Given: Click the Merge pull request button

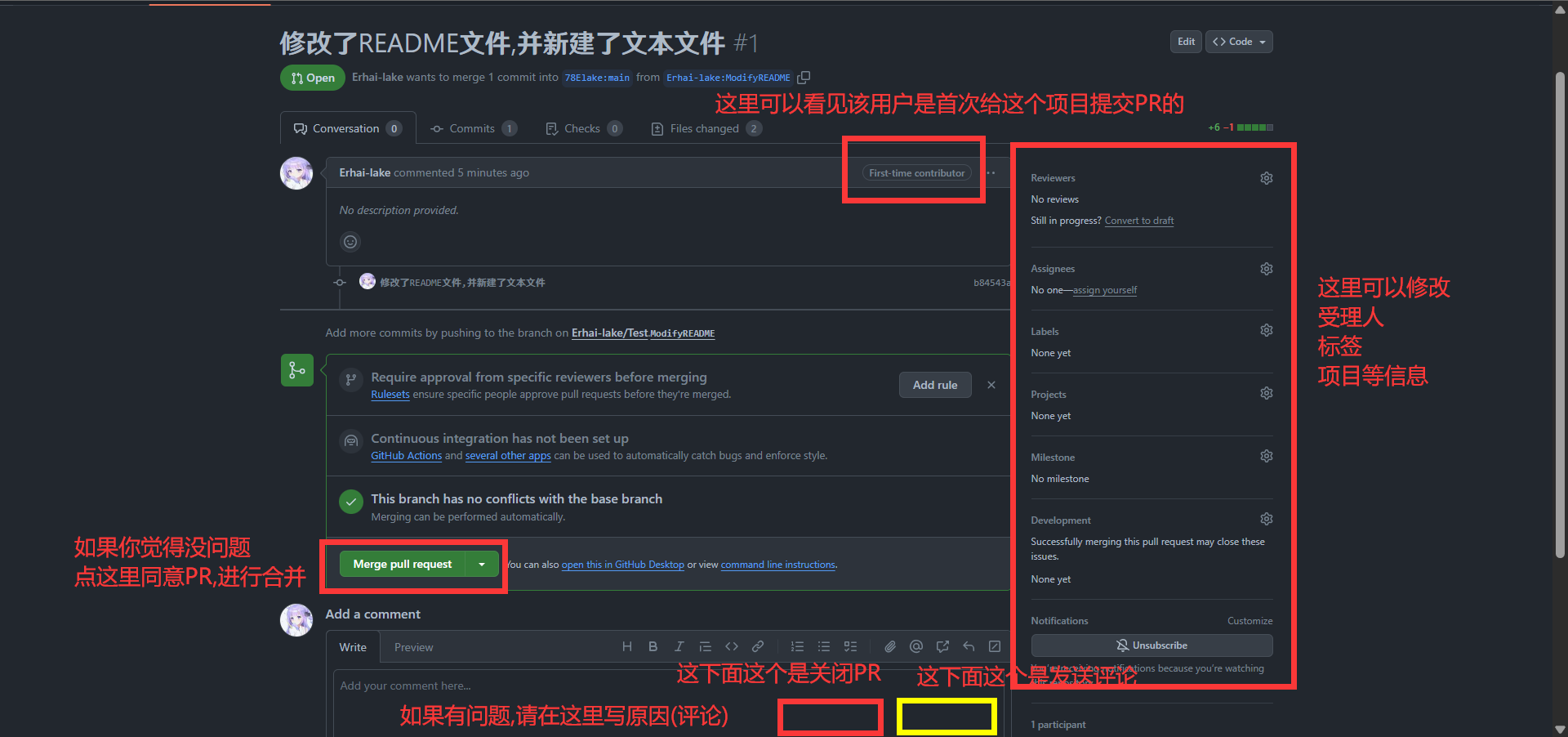Looking at the screenshot, I should tap(402, 565).
